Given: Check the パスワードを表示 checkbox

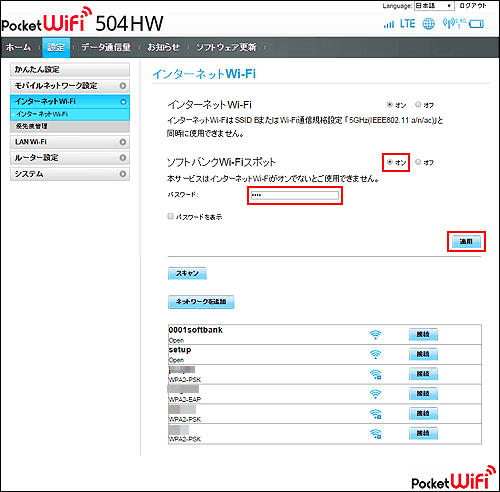Looking at the screenshot, I should [x=170, y=216].
